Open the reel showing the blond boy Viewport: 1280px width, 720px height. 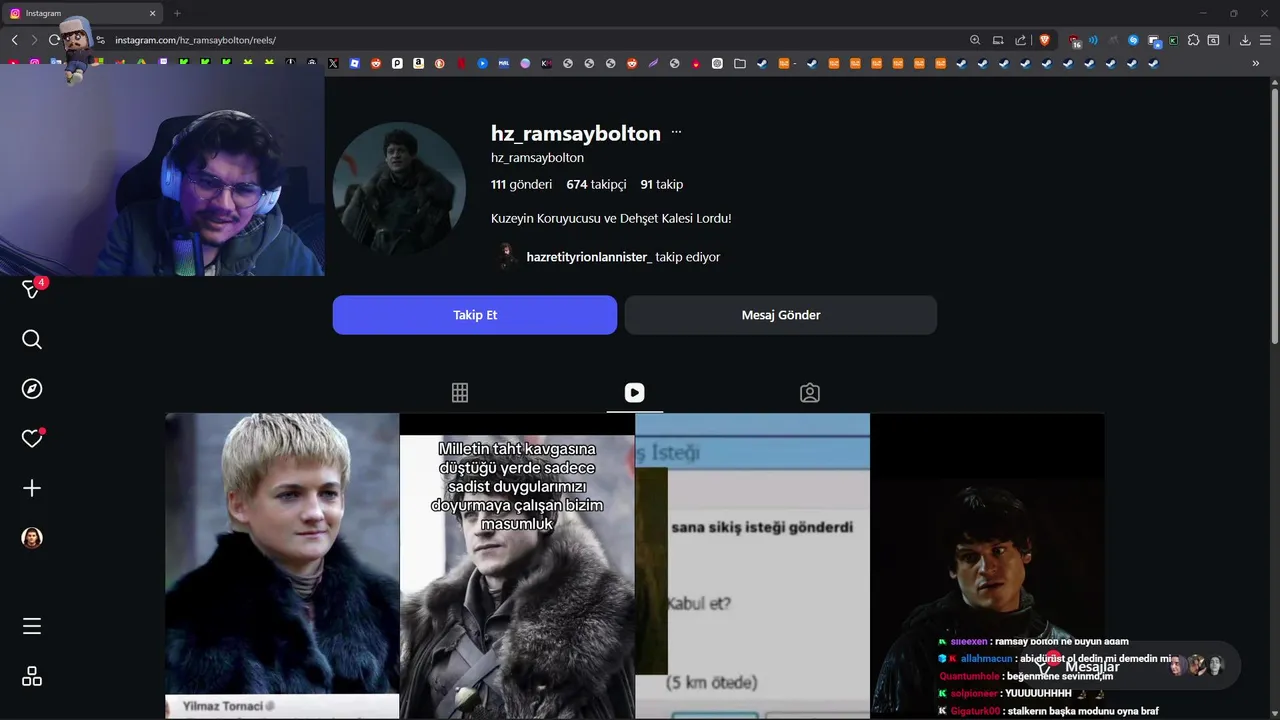pyautogui.click(x=282, y=566)
